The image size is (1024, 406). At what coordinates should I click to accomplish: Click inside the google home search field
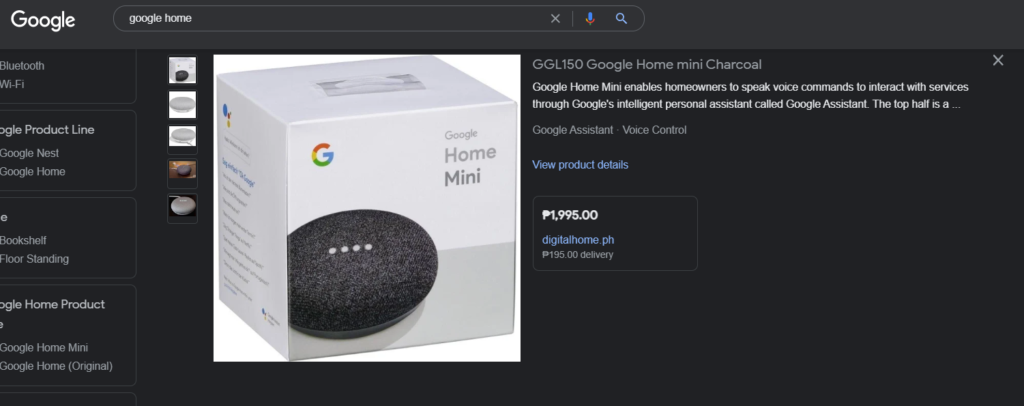click(x=333, y=18)
